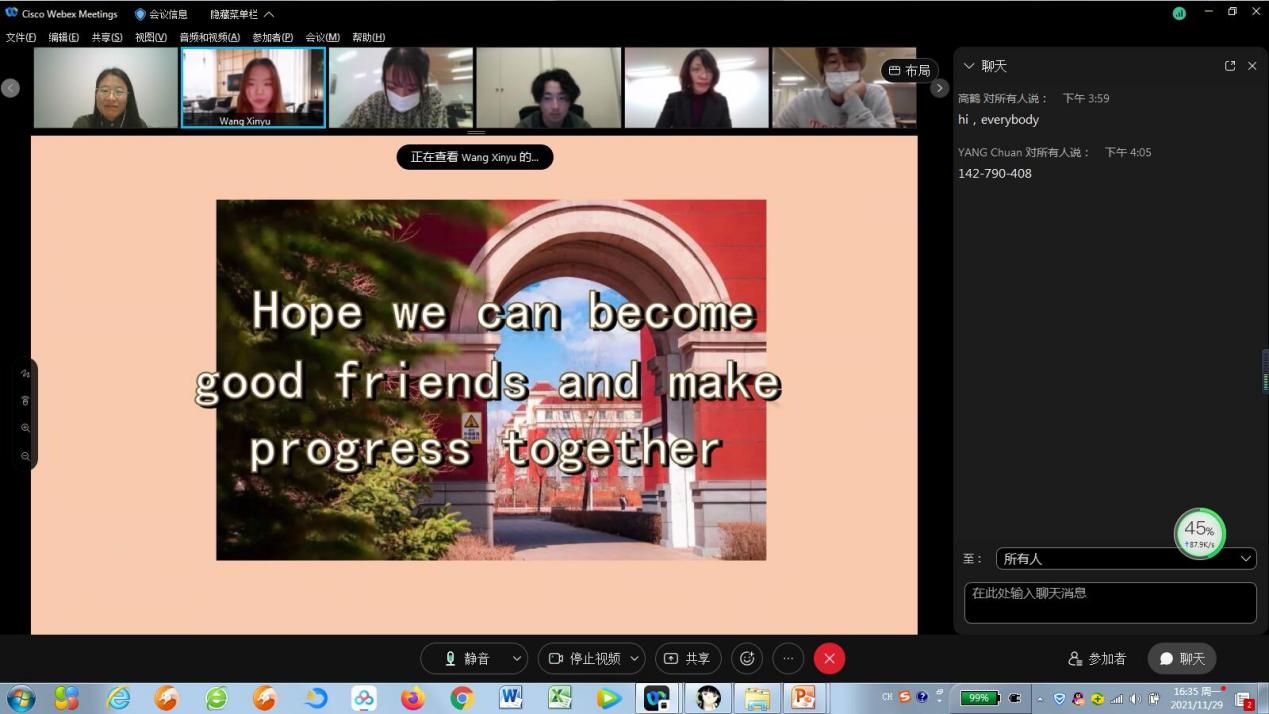Open 会议信息 shield meeting info
The width and height of the screenshot is (1269, 714).
(161, 14)
